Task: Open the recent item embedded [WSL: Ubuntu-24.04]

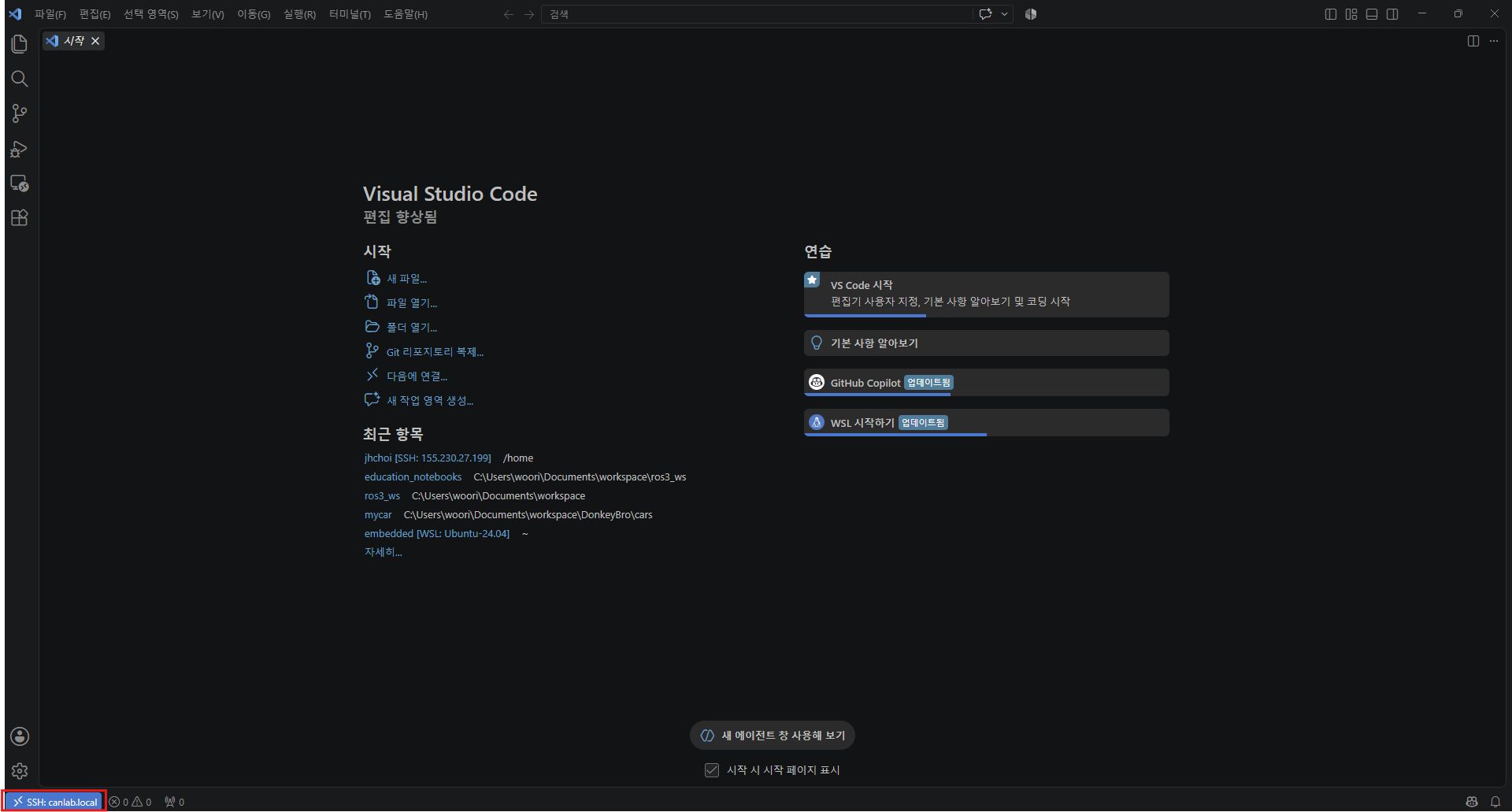Action: [x=437, y=534]
